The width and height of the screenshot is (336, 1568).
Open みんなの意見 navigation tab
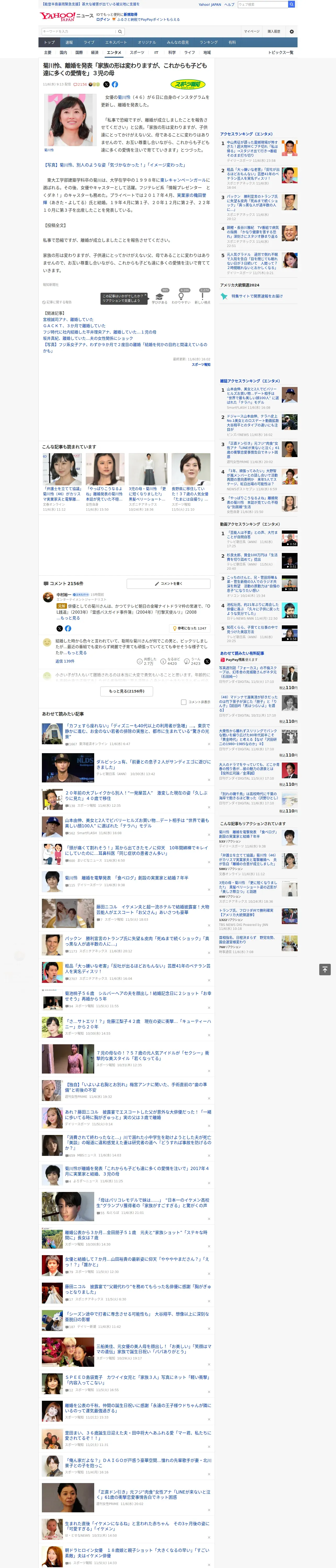tap(178, 42)
